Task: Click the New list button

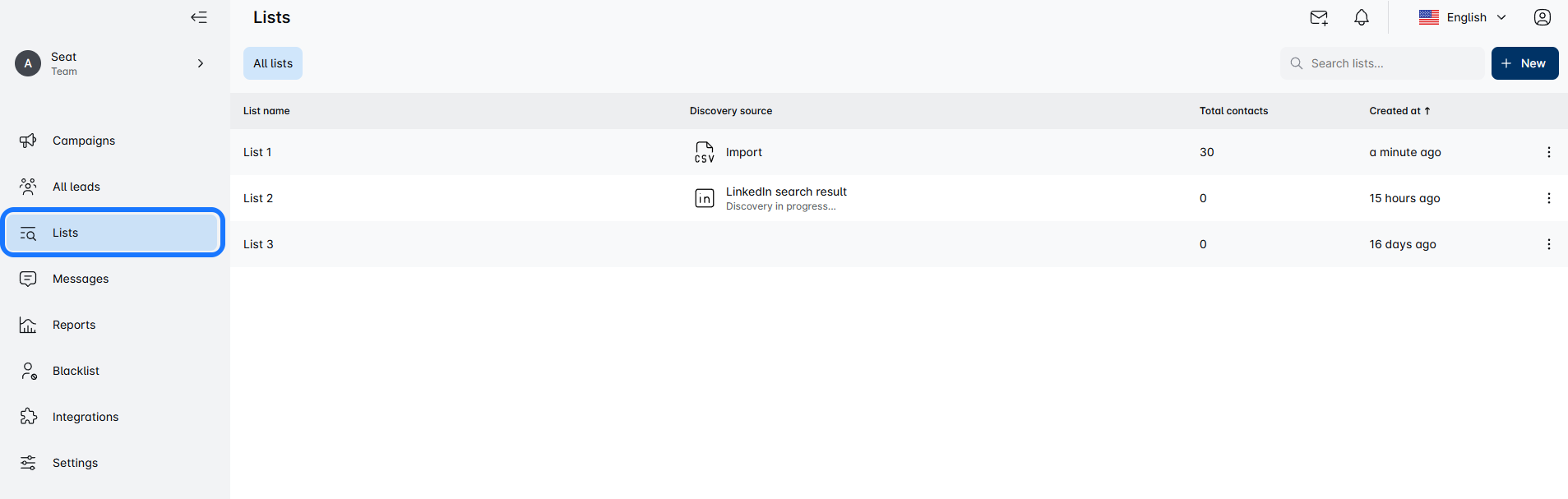Action: click(x=1524, y=63)
